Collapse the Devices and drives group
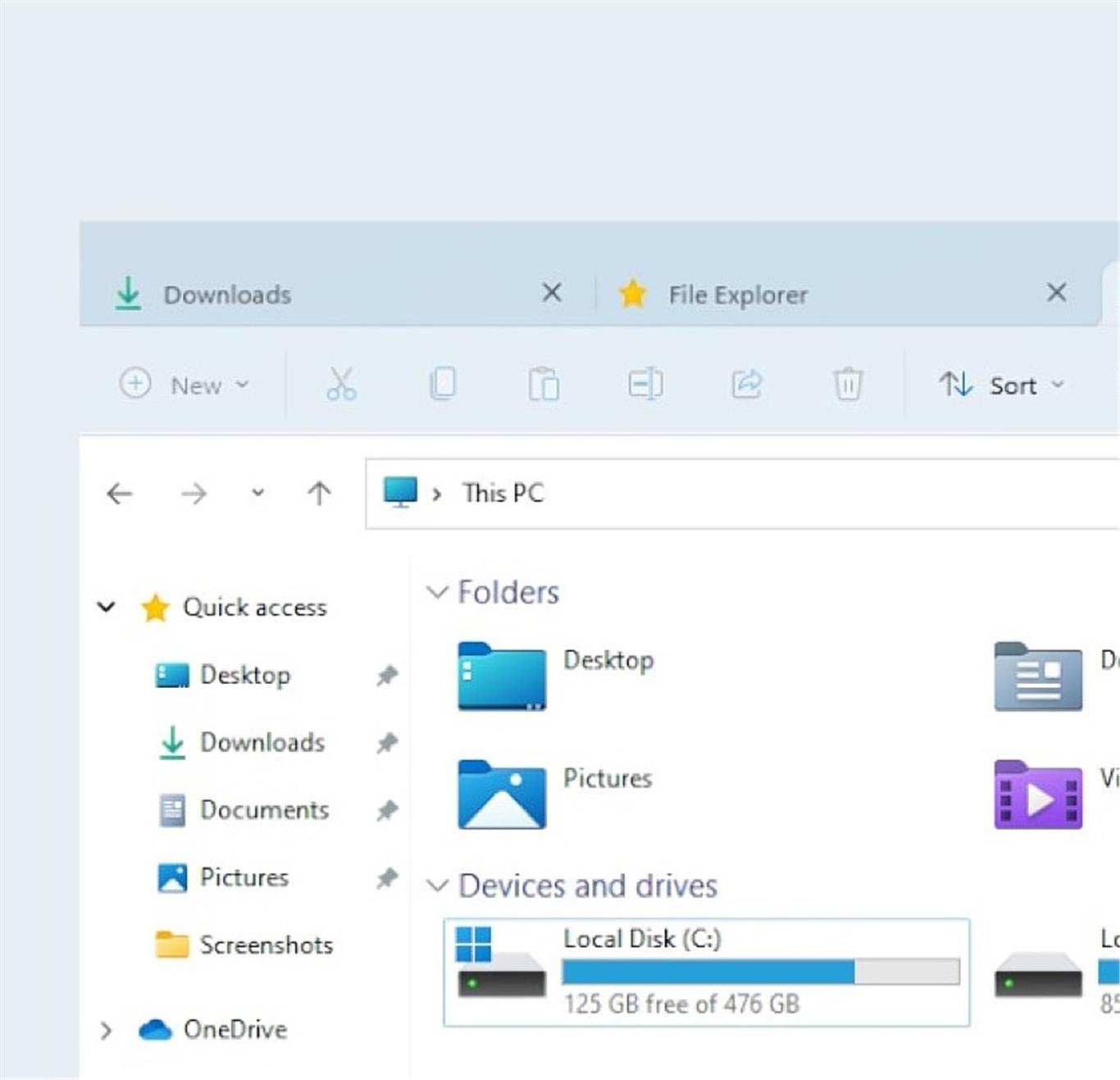The width and height of the screenshot is (1120, 1080). tap(438, 886)
